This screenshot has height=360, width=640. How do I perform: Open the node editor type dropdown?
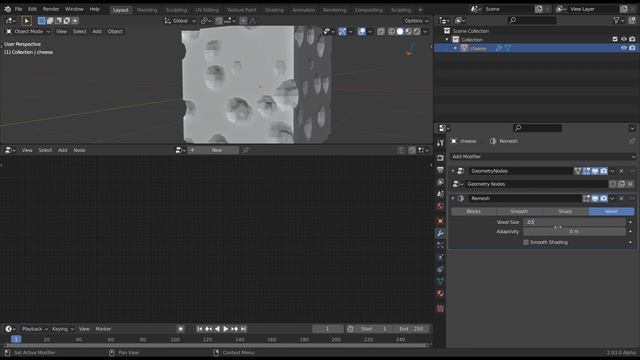coord(9,150)
